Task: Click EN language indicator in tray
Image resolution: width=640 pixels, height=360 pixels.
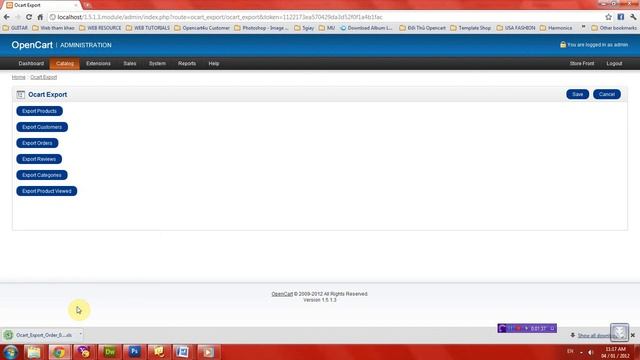Action: [570, 351]
